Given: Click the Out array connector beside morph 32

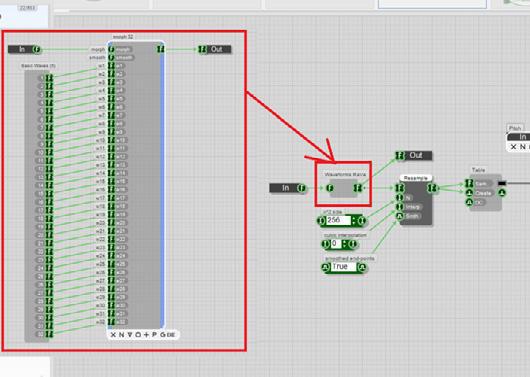Looking at the screenshot, I should pos(202,49).
